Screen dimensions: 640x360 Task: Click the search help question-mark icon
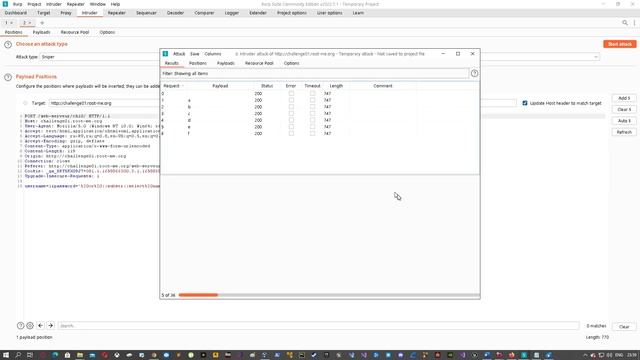click(20, 326)
